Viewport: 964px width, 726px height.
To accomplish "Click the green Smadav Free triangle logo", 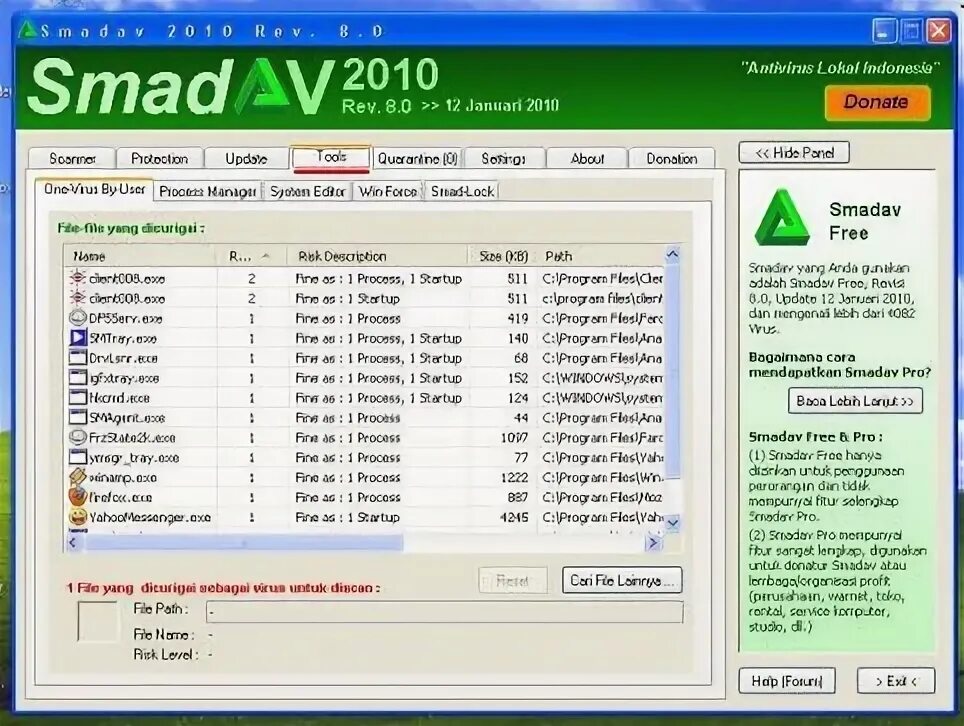I will coord(782,218).
